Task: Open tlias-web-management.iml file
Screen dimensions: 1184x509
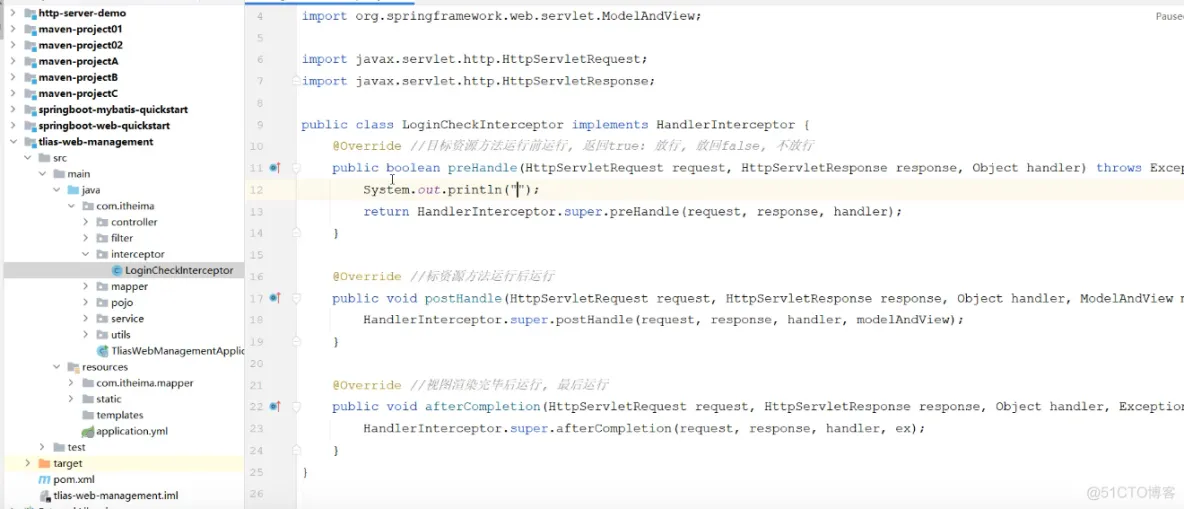Action: [x=109, y=495]
